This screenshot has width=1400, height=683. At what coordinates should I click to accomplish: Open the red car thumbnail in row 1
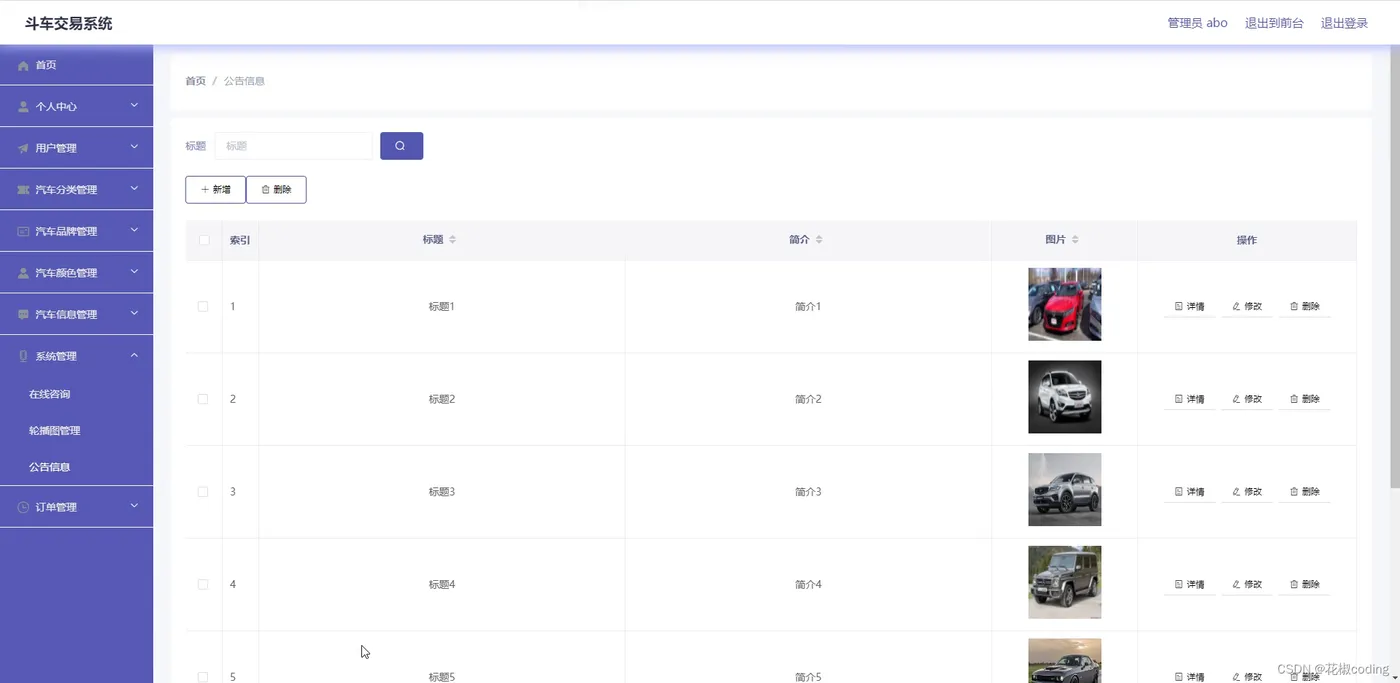tap(1064, 305)
